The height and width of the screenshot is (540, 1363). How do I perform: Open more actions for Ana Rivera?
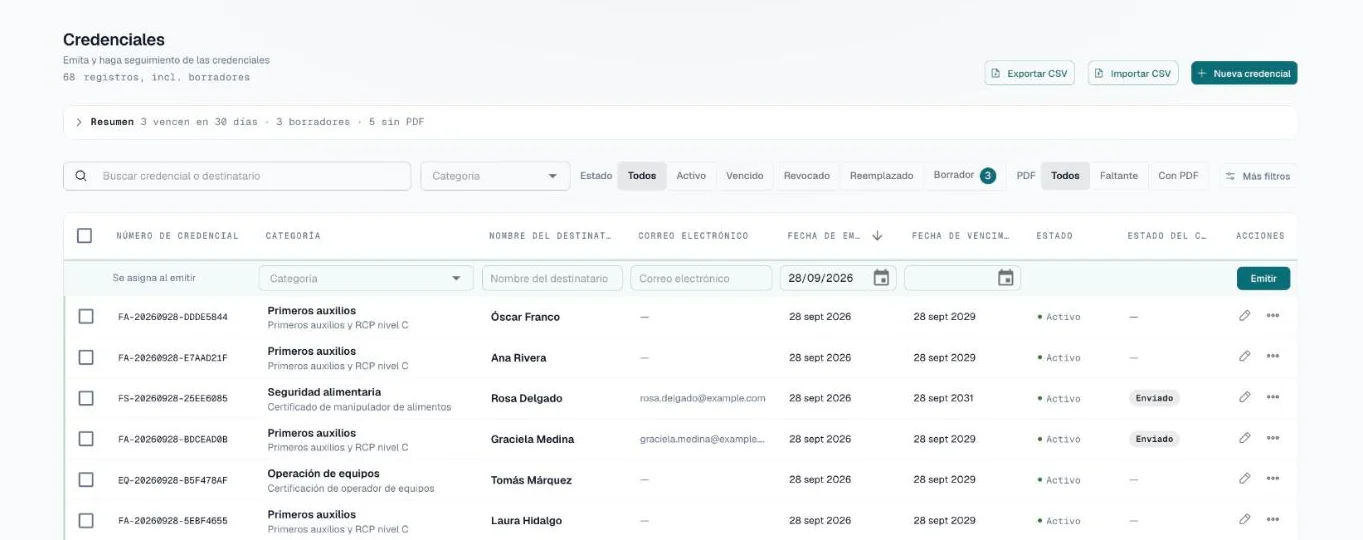point(1272,356)
